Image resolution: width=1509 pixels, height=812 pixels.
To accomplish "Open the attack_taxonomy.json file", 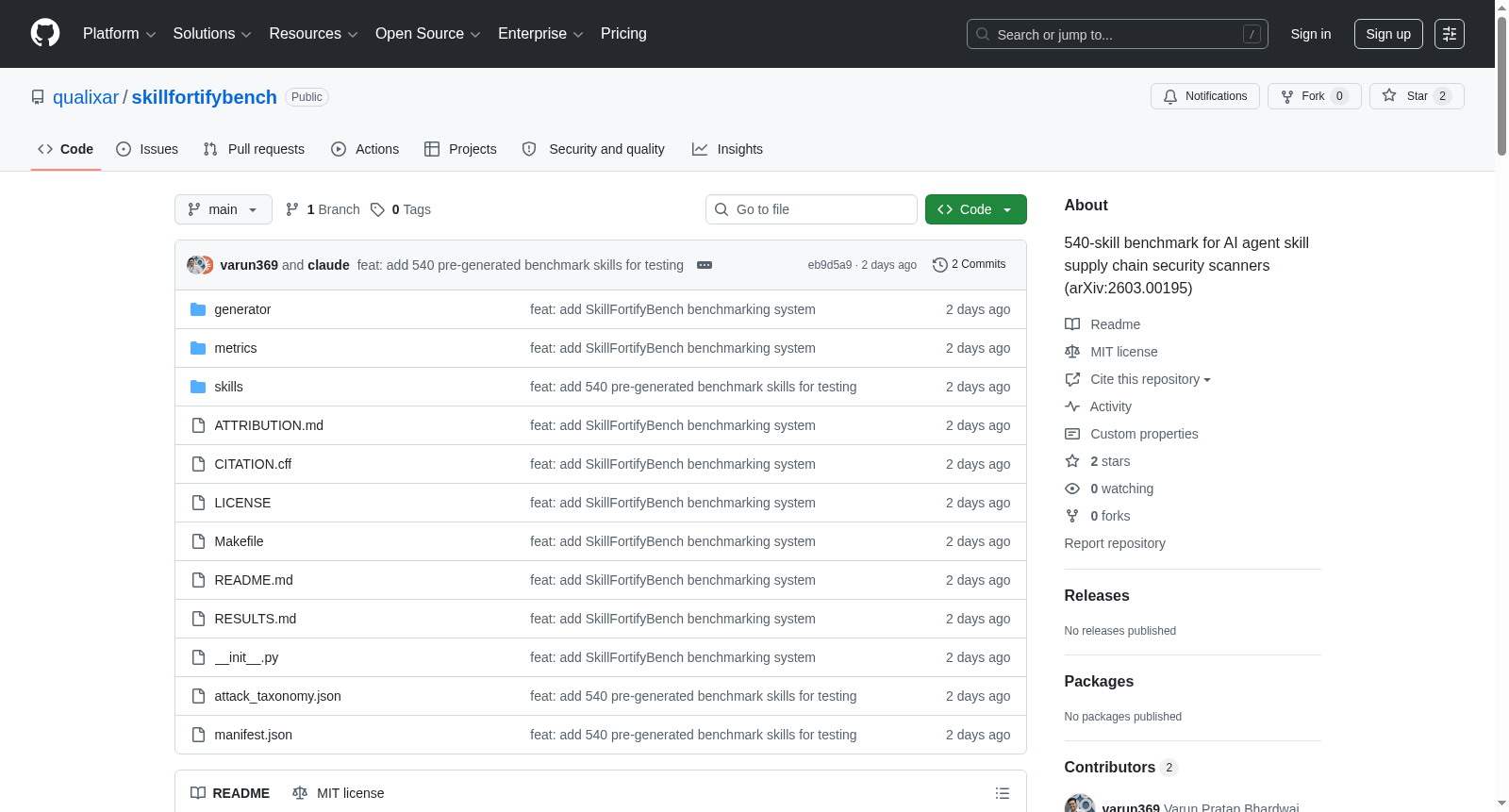I will click(x=277, y=696).
